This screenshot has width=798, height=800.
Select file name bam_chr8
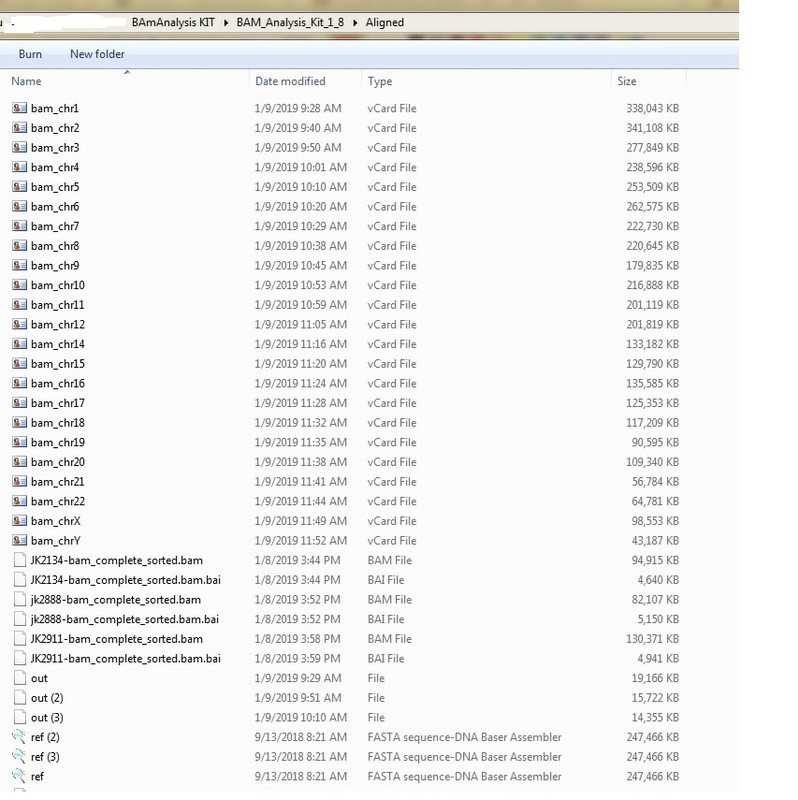[x=55, y=246]
